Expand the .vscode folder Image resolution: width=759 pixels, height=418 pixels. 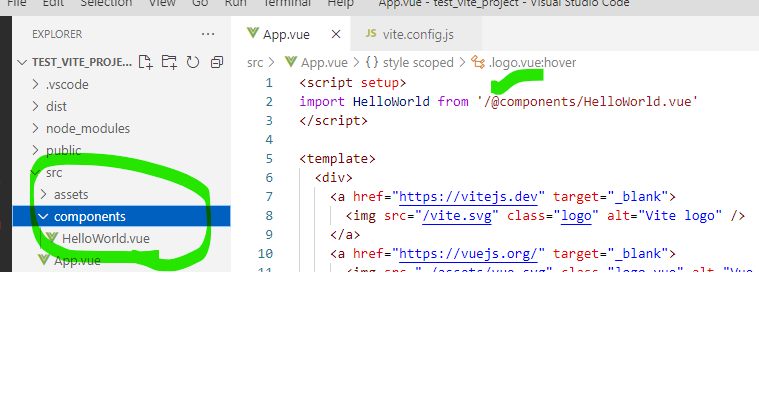coord(35,84)
